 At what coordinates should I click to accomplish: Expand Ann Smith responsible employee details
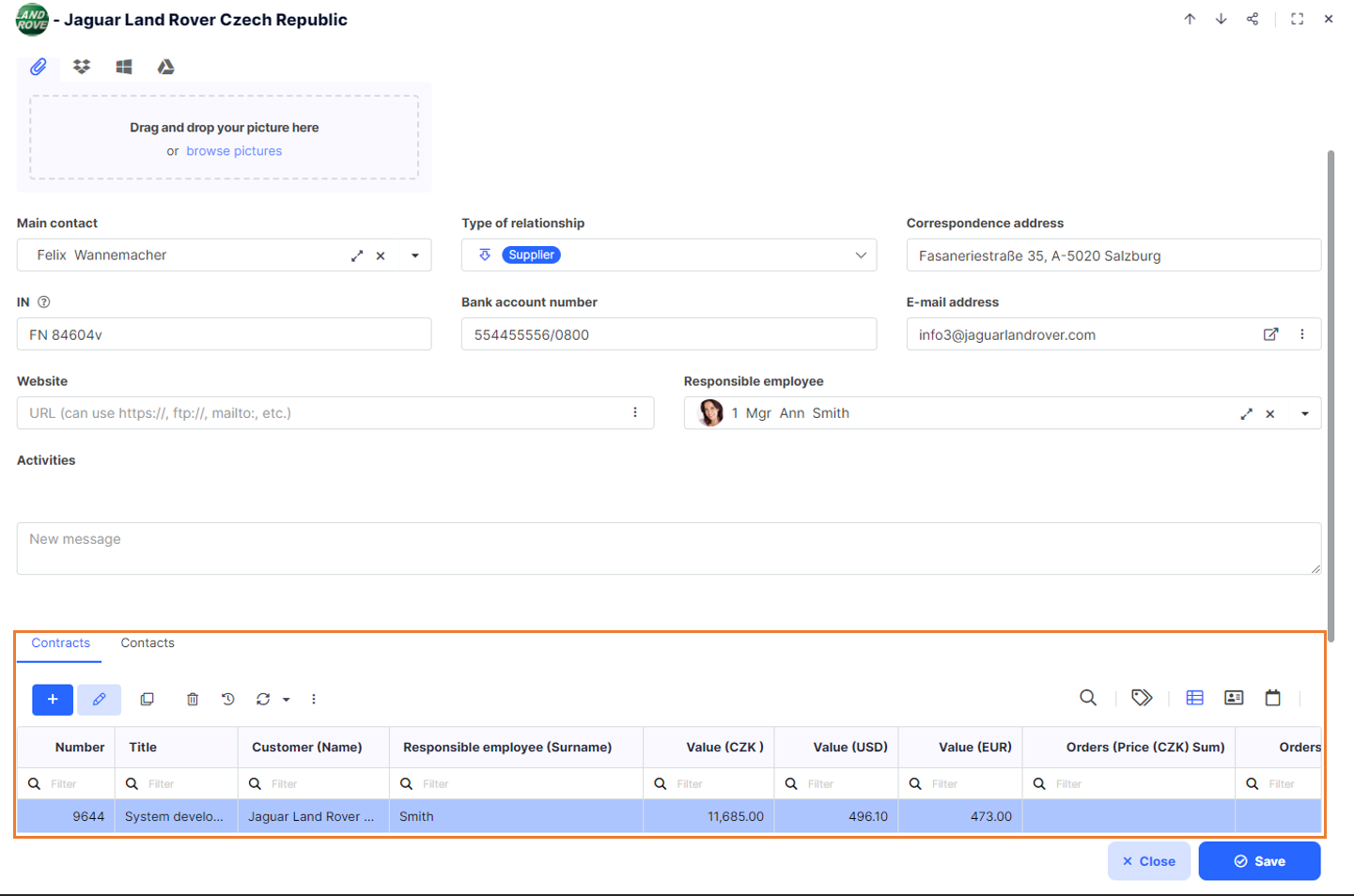[x=1246, y=414]
